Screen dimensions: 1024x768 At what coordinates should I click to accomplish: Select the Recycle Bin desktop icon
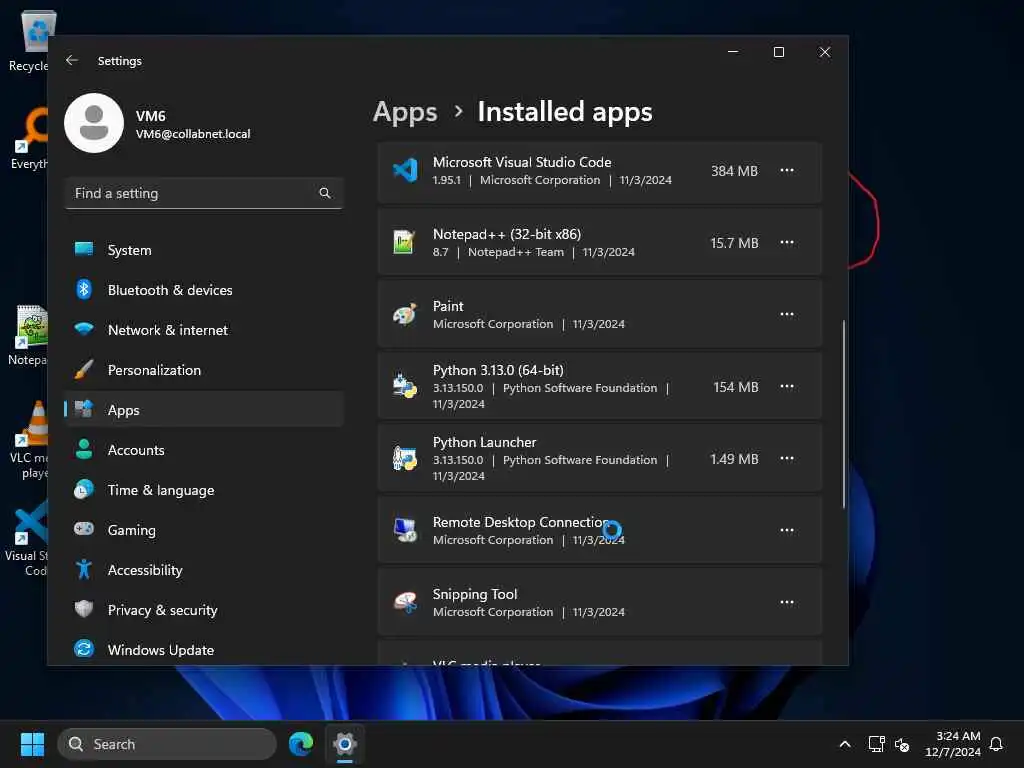[x=29, y=41]
